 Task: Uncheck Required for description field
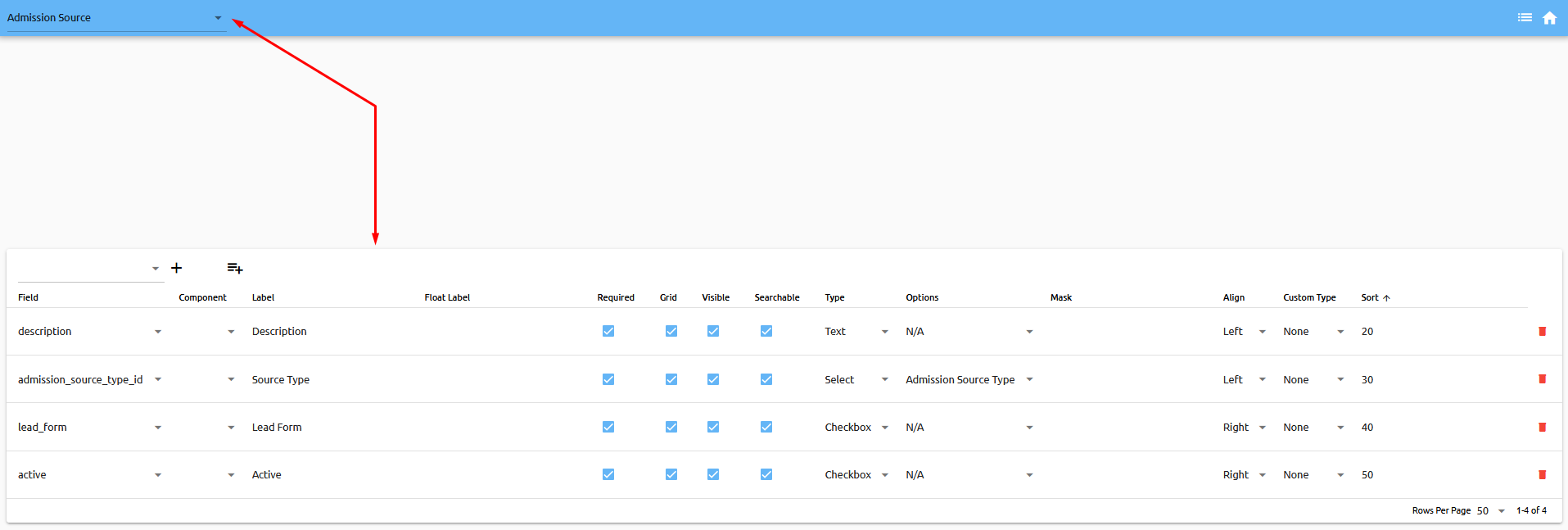pos(608,331)
